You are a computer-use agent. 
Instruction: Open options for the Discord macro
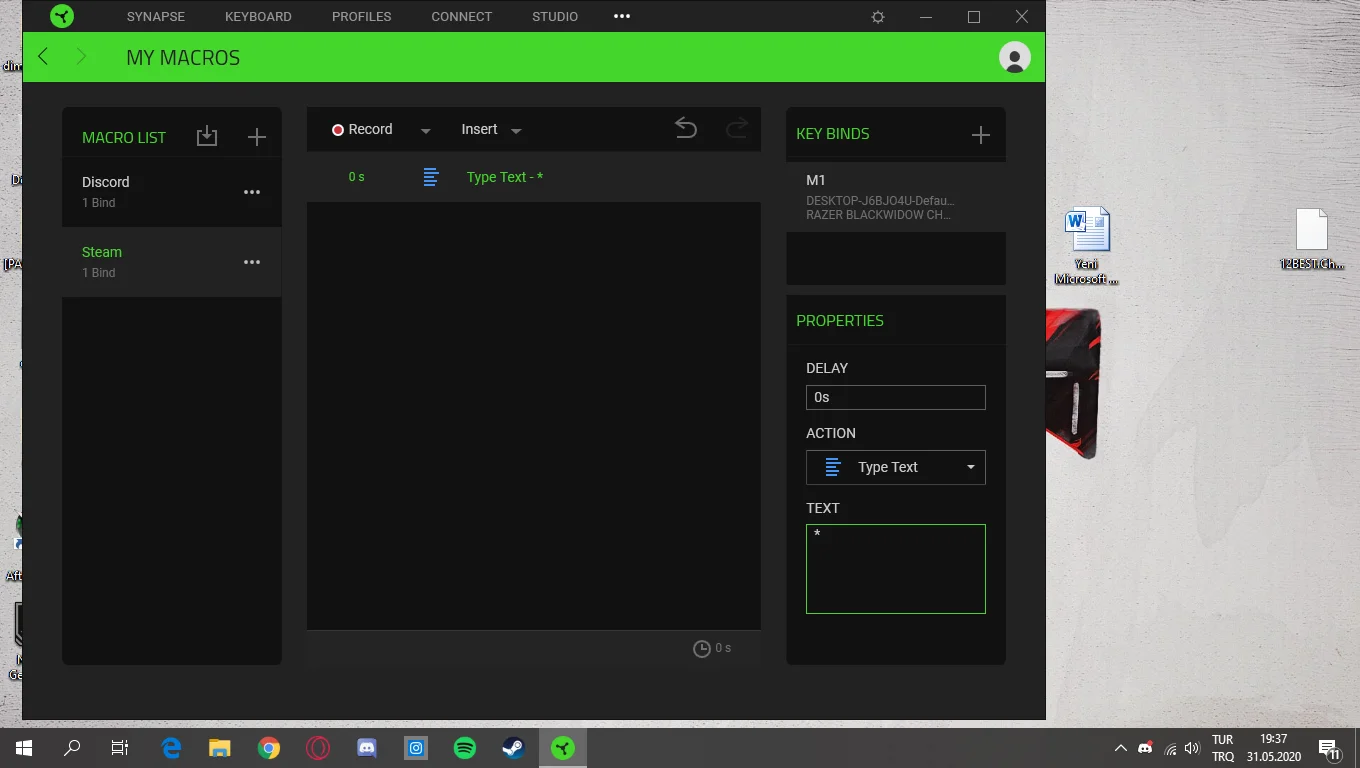click(252, 192)
